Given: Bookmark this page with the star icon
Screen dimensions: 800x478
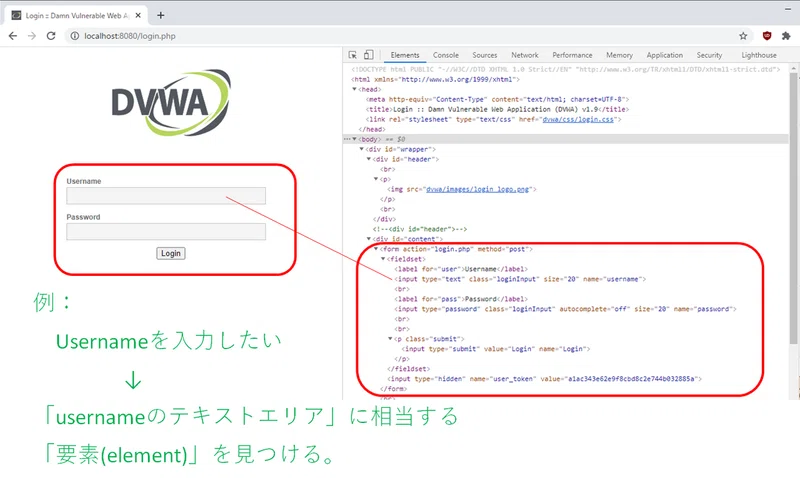Looking at the screenshot, I should tap(743, 36).
